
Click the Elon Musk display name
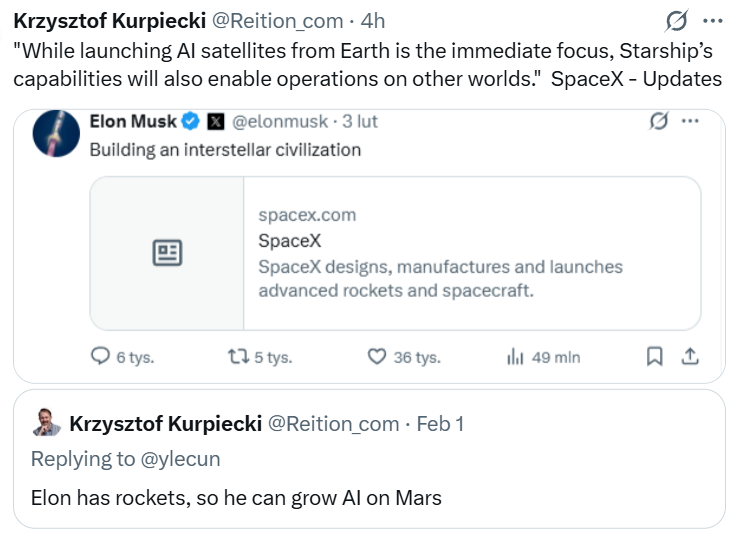pos(132,121)
